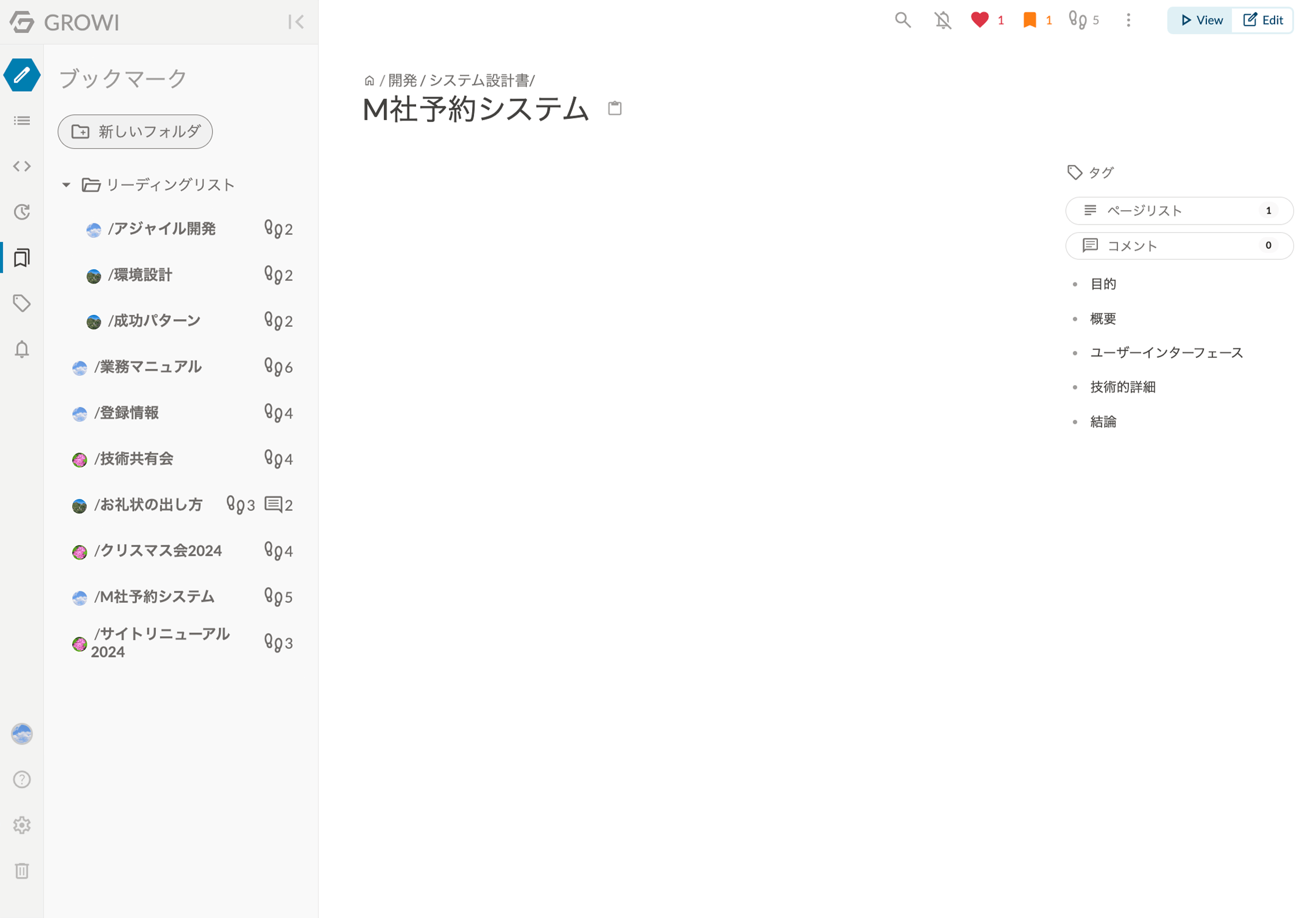Image resolution: width=1316 pixels, height=918 pixels.
Task: Open the page tree list icon in sidebar
Action: coord(22,121)
